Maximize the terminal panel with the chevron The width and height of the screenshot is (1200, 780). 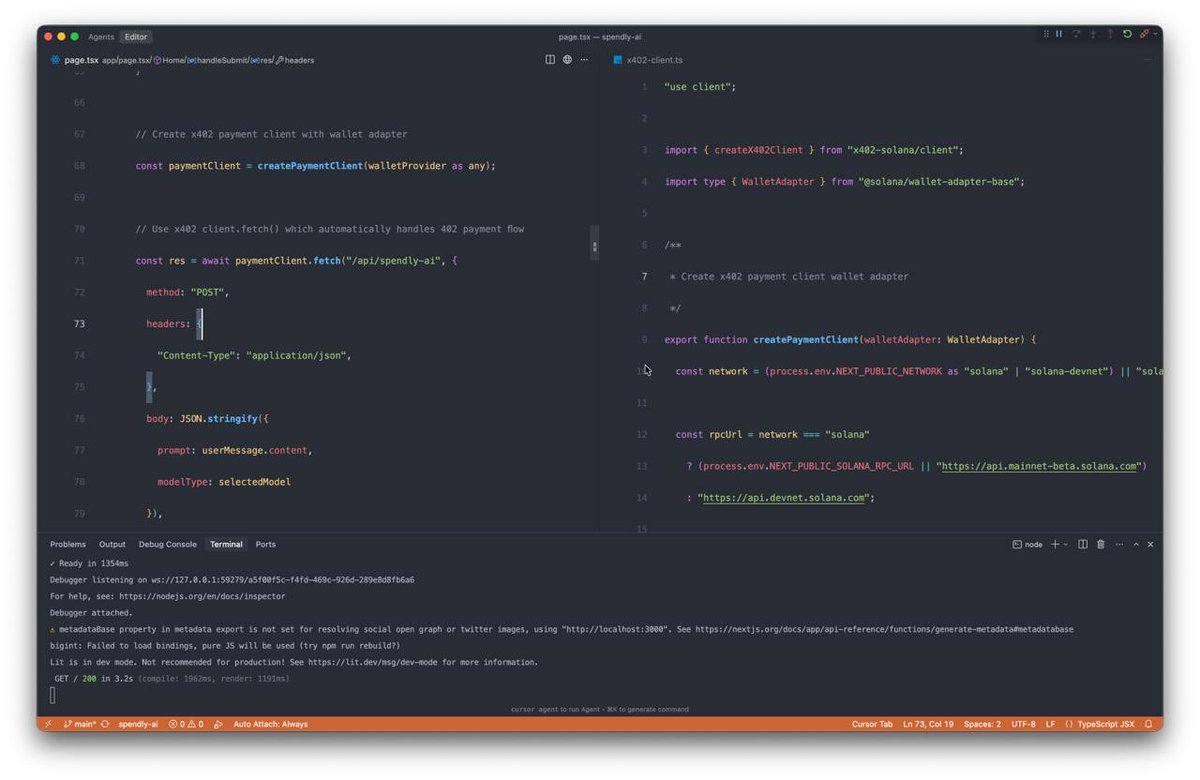coord(1135,544)
